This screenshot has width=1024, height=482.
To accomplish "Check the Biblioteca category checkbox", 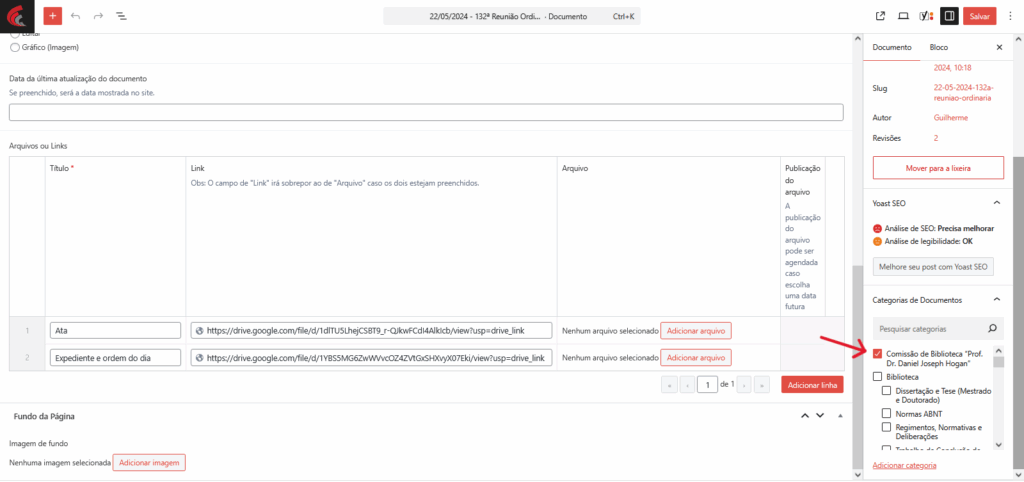I will (878, 377).
